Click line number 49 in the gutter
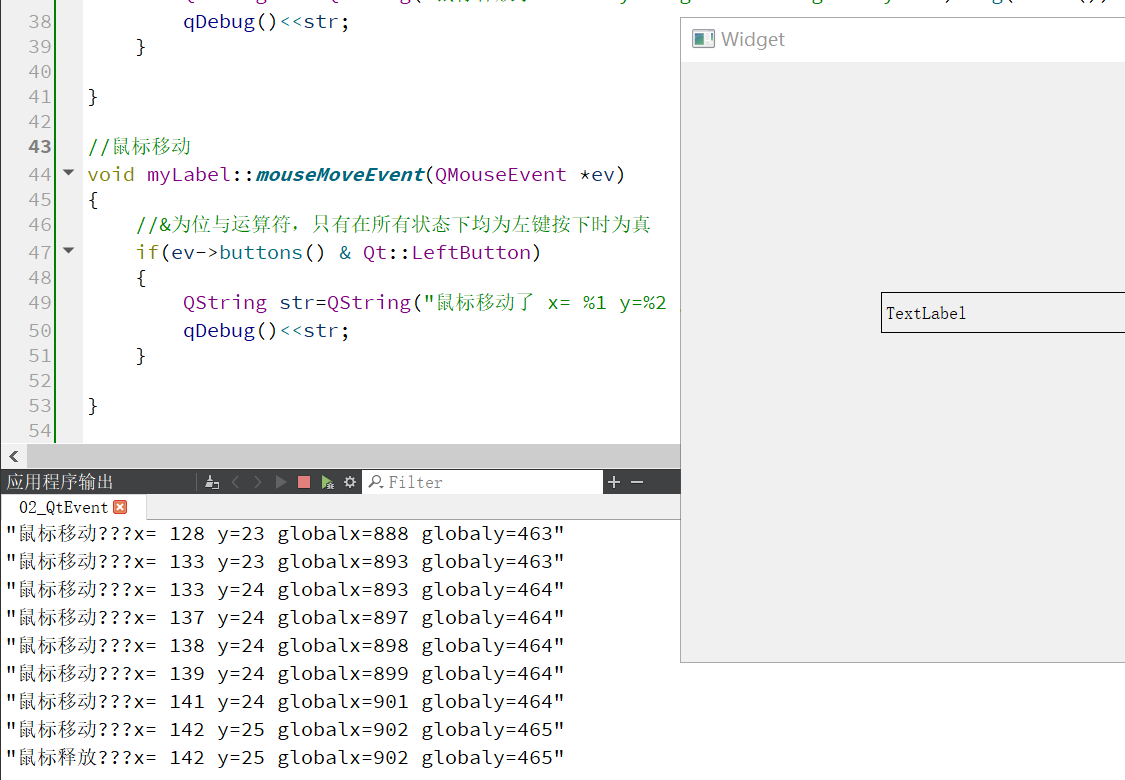Screen dimensions: 1125x780 [39, 303]
